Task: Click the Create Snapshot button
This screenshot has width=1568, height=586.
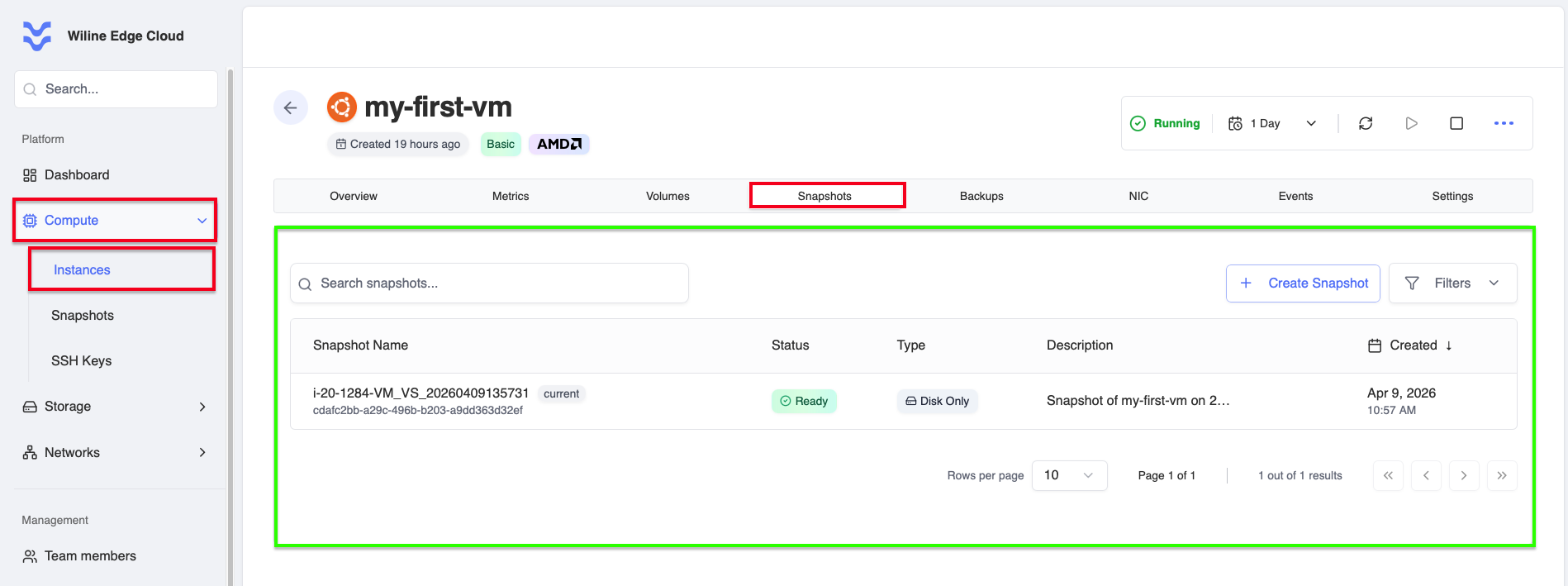Action: 1303,283
